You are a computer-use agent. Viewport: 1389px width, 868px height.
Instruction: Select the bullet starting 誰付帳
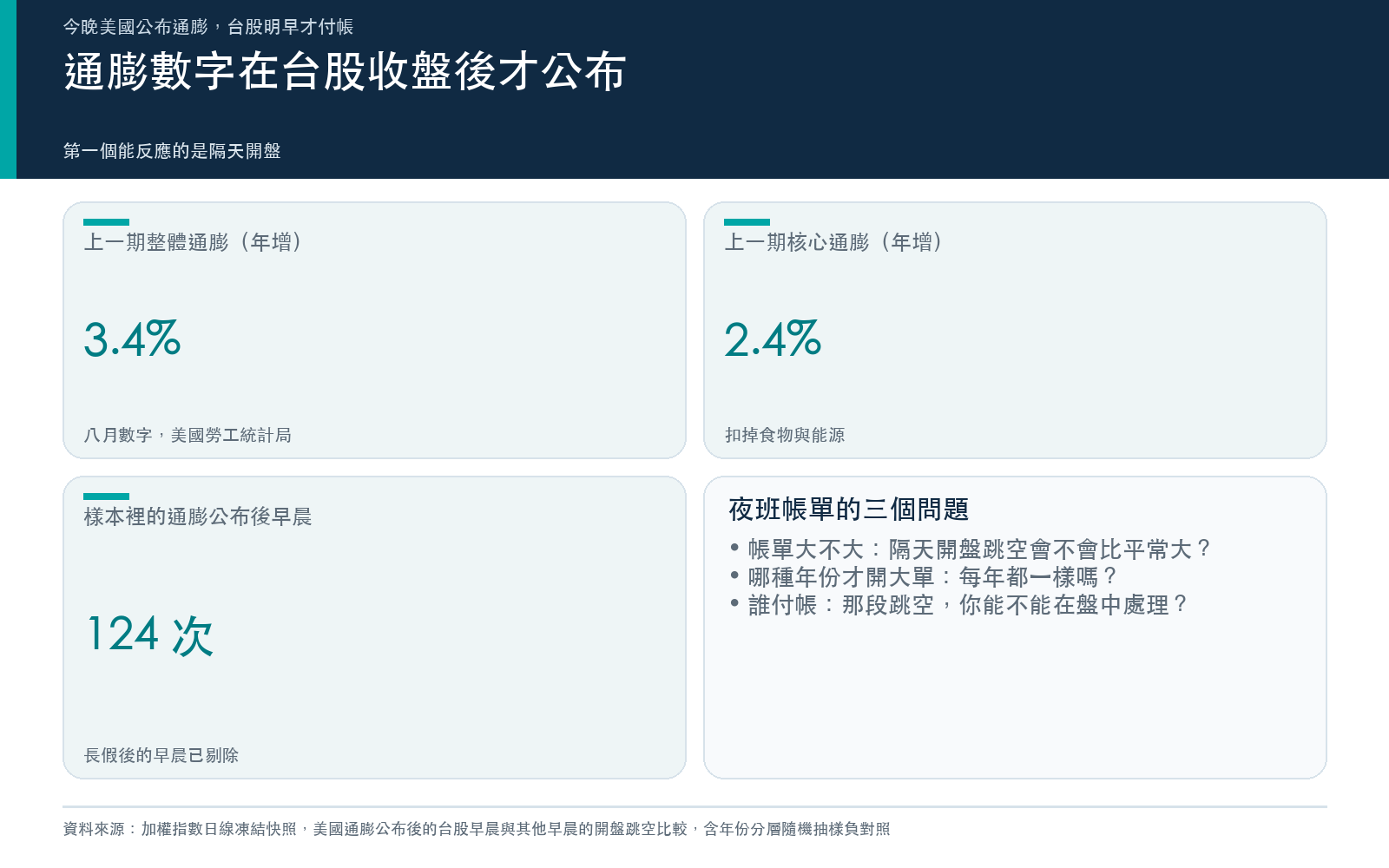959,605
